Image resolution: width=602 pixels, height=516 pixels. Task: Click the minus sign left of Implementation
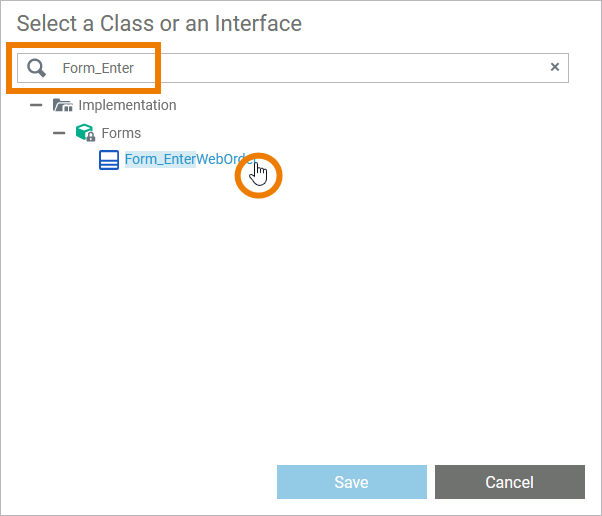[x=36, y=105]
